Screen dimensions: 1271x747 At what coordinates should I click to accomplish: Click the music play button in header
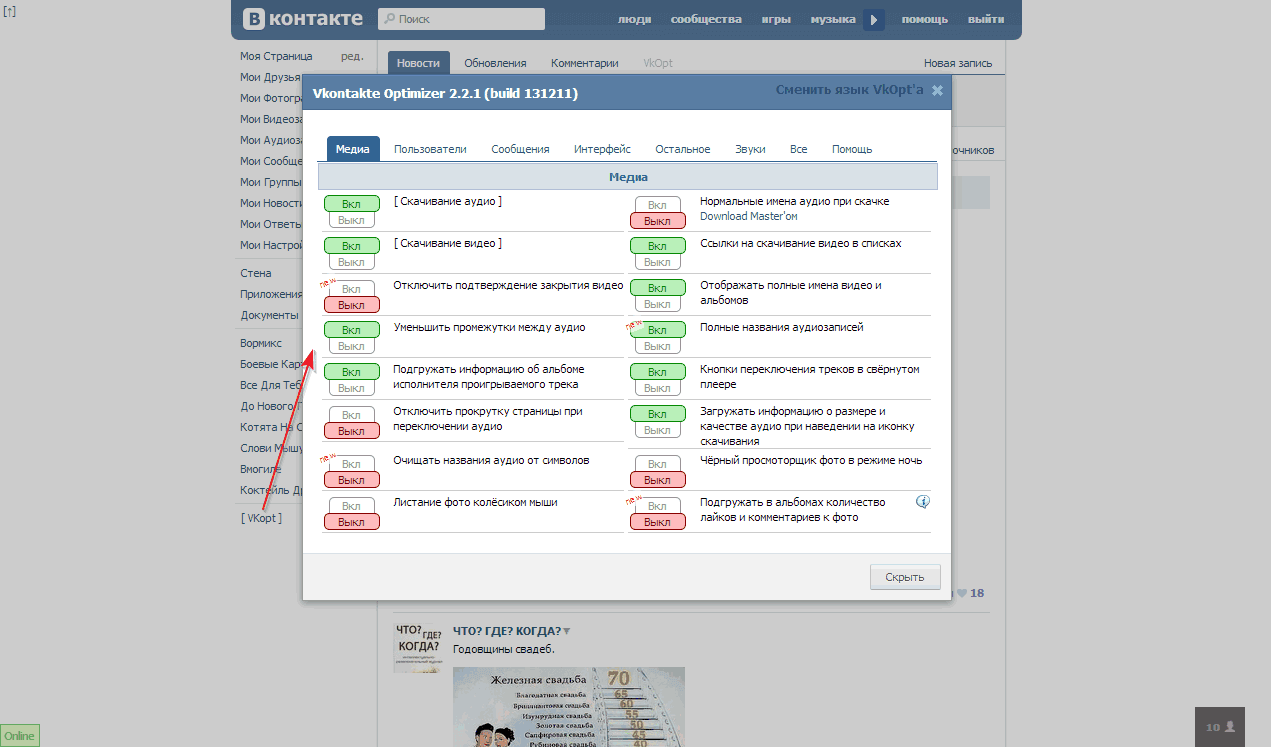(874, 20)
